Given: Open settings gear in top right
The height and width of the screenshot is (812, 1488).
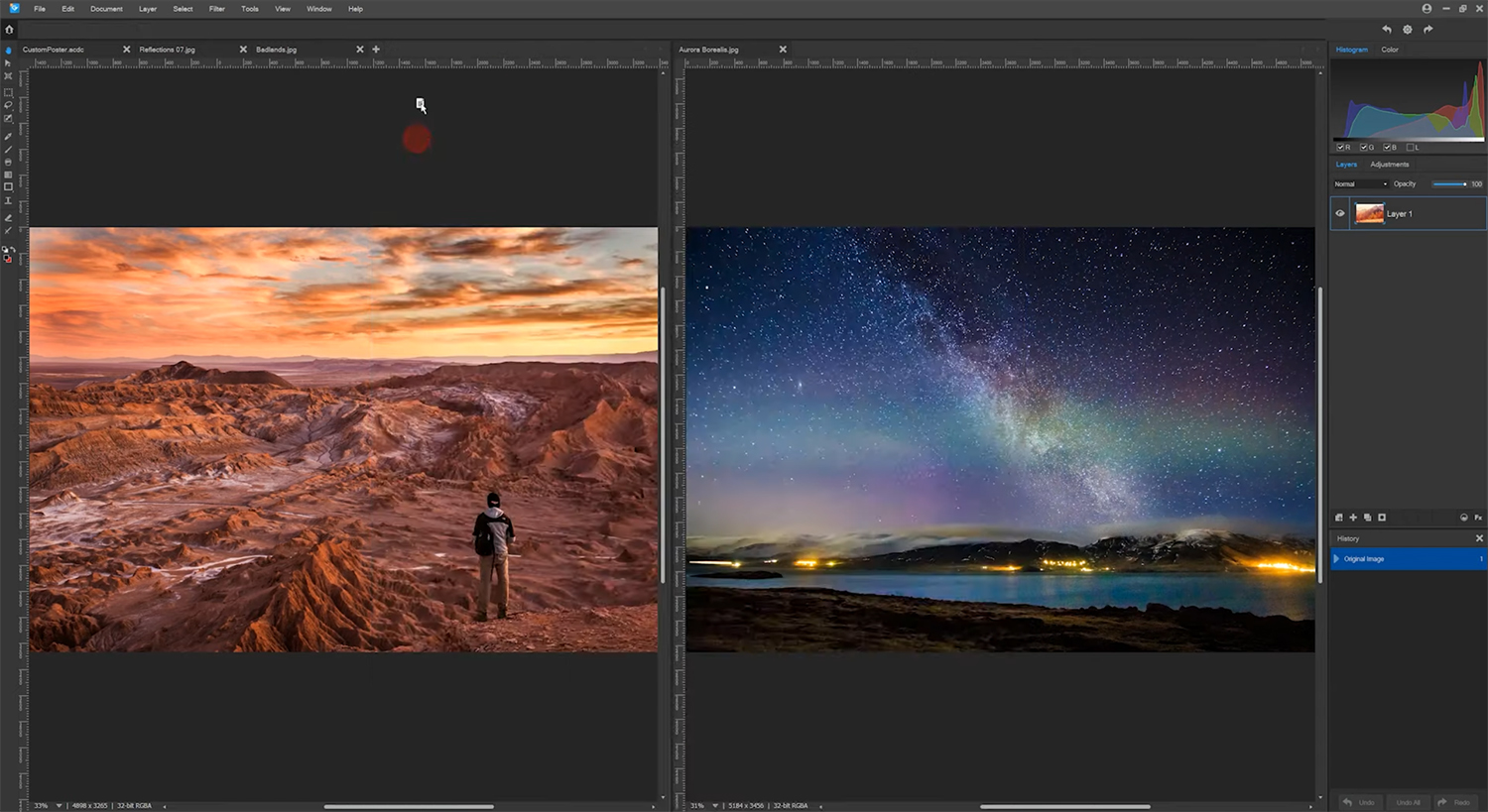Looking at the screenshot, I should click(x=1407, y=30).
